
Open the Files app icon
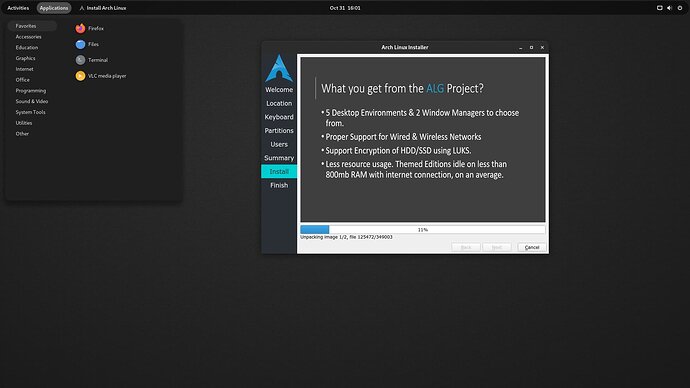click(x=80, y=44)
